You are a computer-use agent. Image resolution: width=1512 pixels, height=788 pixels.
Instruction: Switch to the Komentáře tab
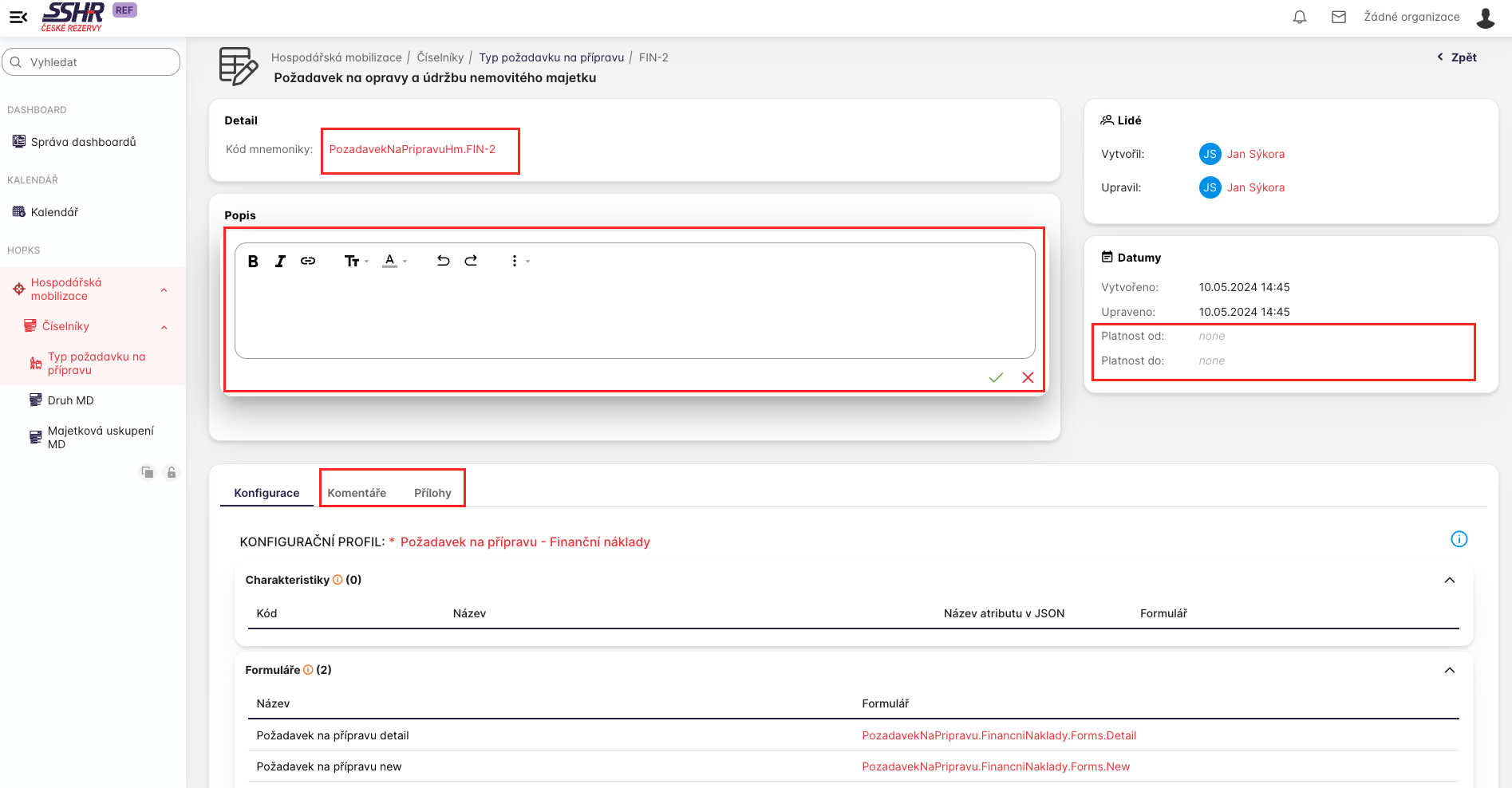click(x=357, y=493)
